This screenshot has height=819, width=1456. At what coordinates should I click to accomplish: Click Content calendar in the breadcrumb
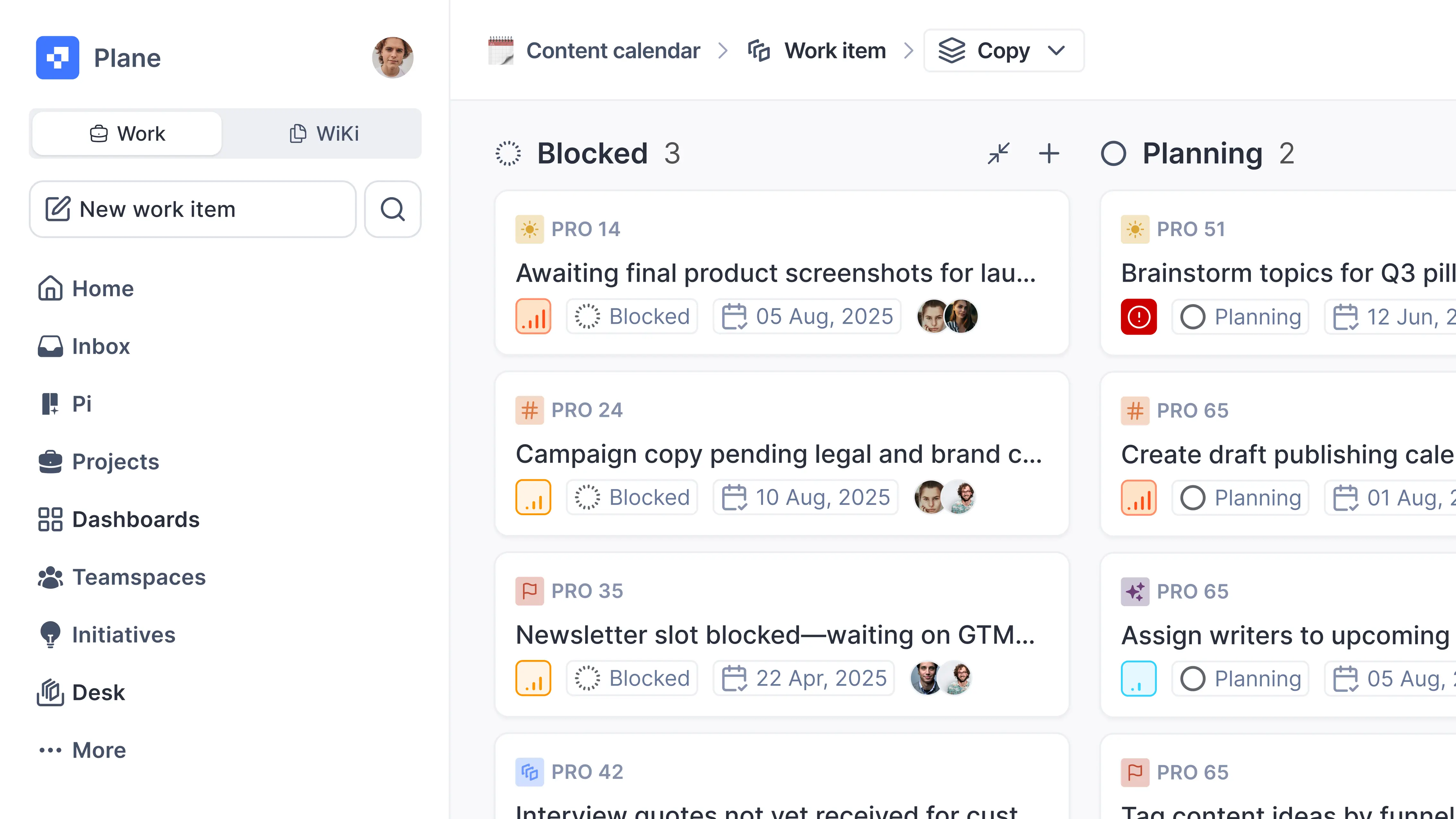coord(613,51)
